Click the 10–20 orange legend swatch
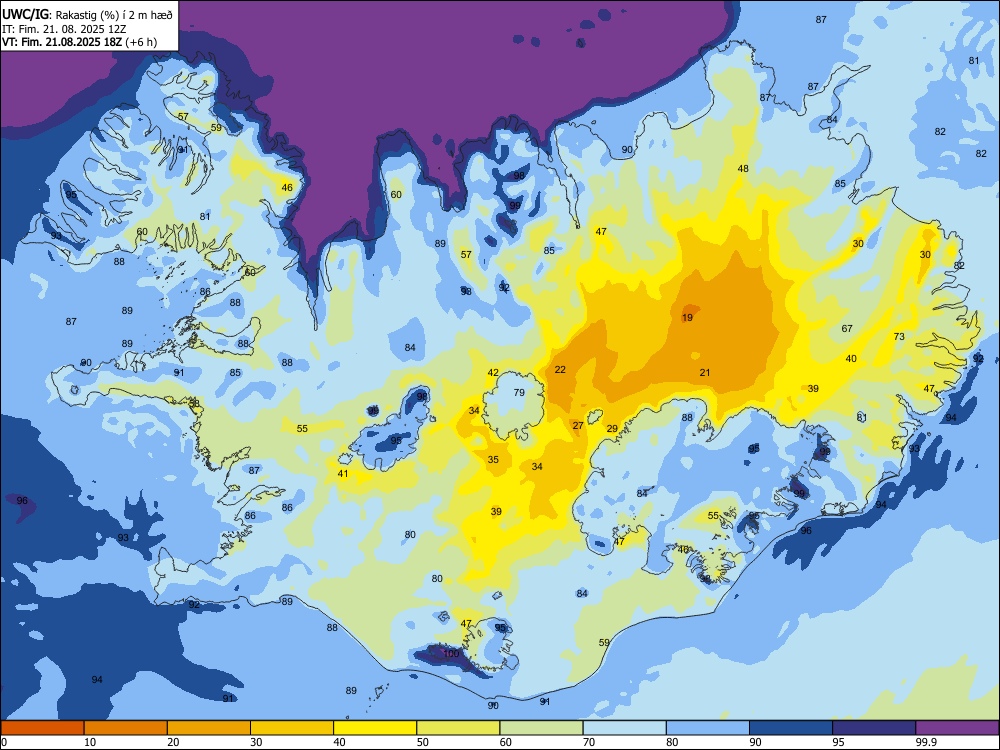The height and width of the screenshot is (750, 1000). [x=126, y=728]
